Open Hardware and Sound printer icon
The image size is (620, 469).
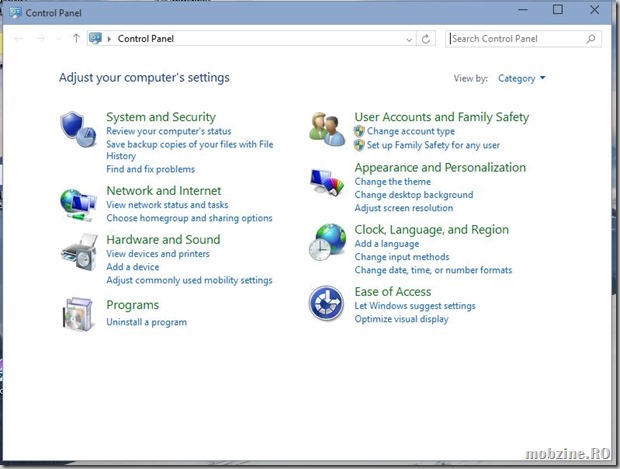coord(79,252)
